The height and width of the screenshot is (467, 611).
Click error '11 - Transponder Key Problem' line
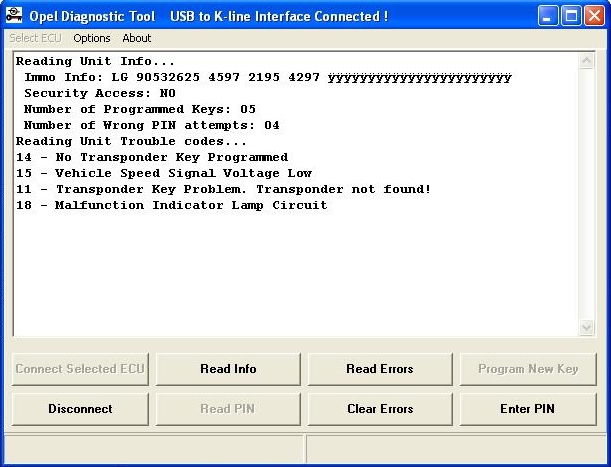click(223, 189)
